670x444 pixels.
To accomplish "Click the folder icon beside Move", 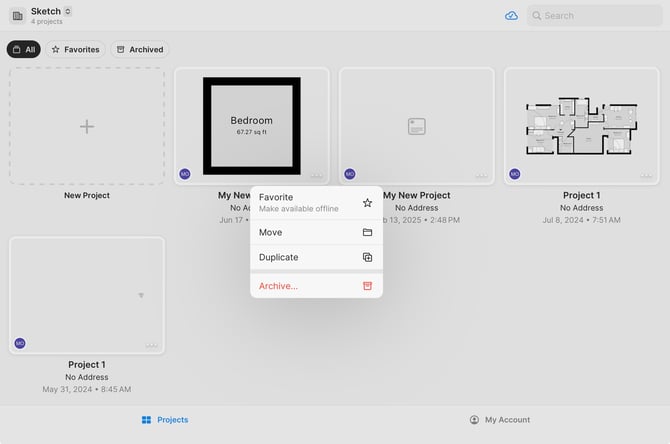I will (x=367, y=232).
